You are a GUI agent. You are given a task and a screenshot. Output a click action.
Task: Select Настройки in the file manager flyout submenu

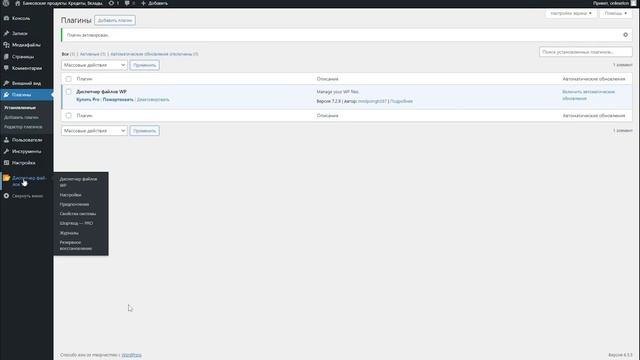(71, 195)
